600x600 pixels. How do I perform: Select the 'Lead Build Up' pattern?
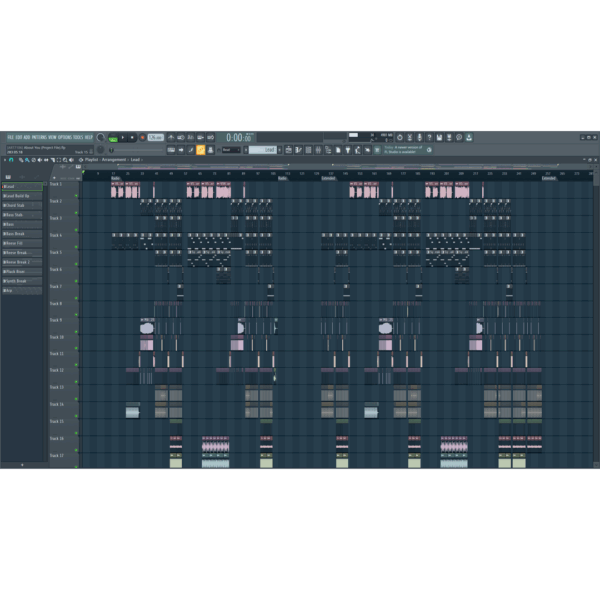point(22,196)
